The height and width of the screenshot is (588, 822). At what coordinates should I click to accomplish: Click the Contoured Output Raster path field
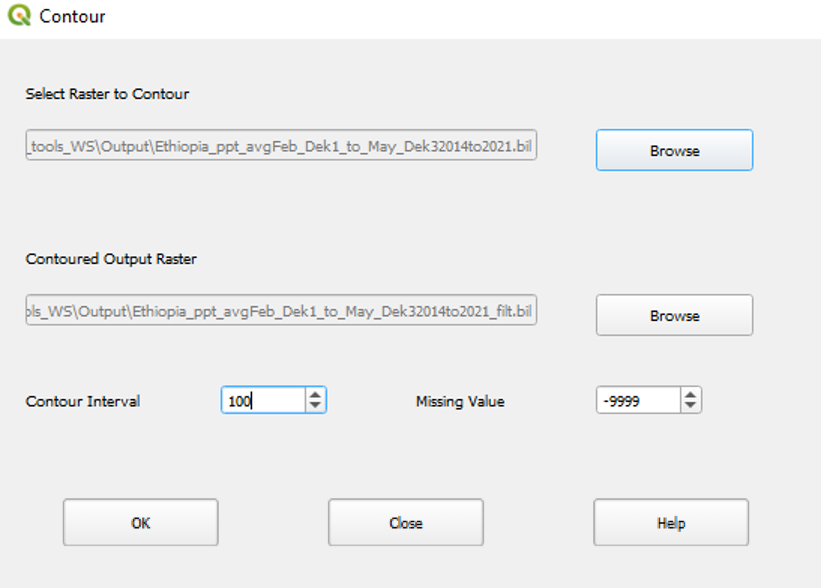[x=281, y=310]
